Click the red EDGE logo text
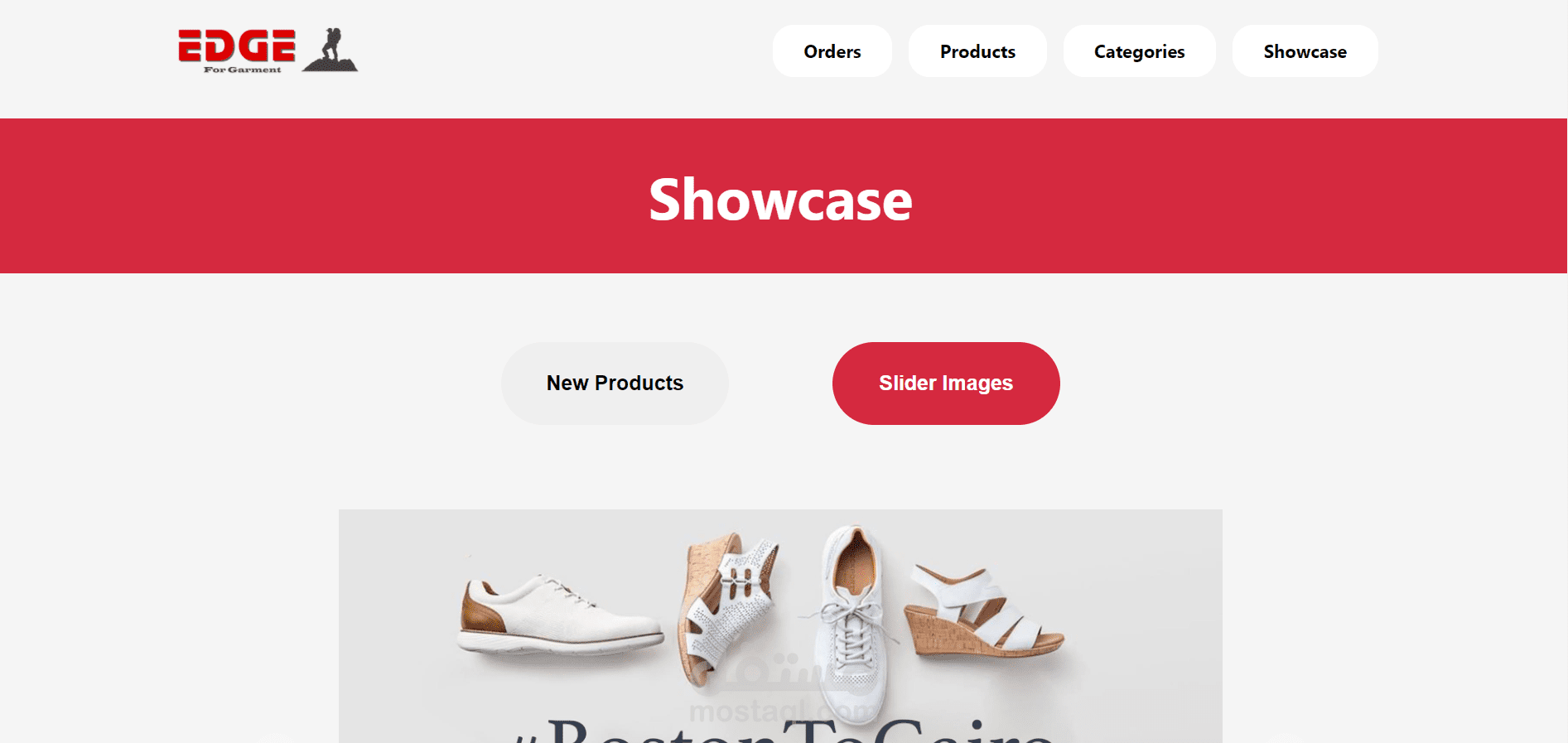The image size is (1568, 743). point(237,46)
